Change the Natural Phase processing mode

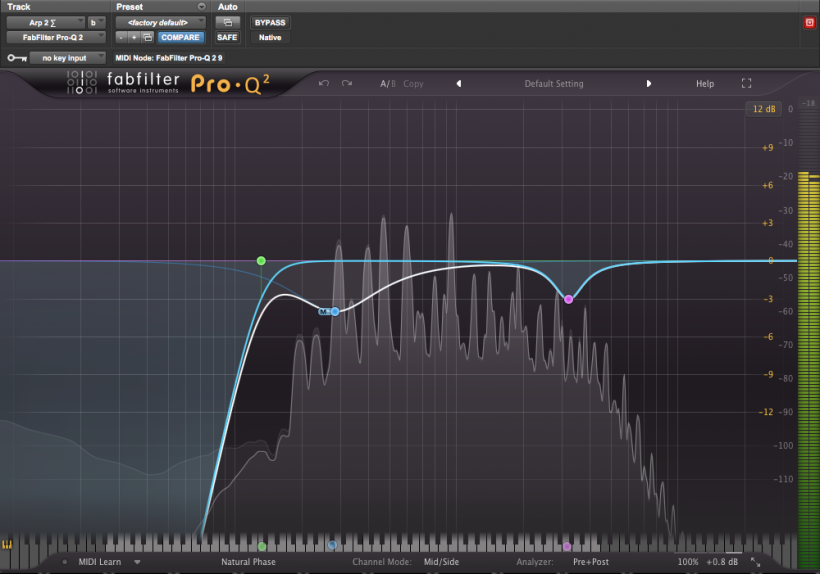[x=248, y=562]
